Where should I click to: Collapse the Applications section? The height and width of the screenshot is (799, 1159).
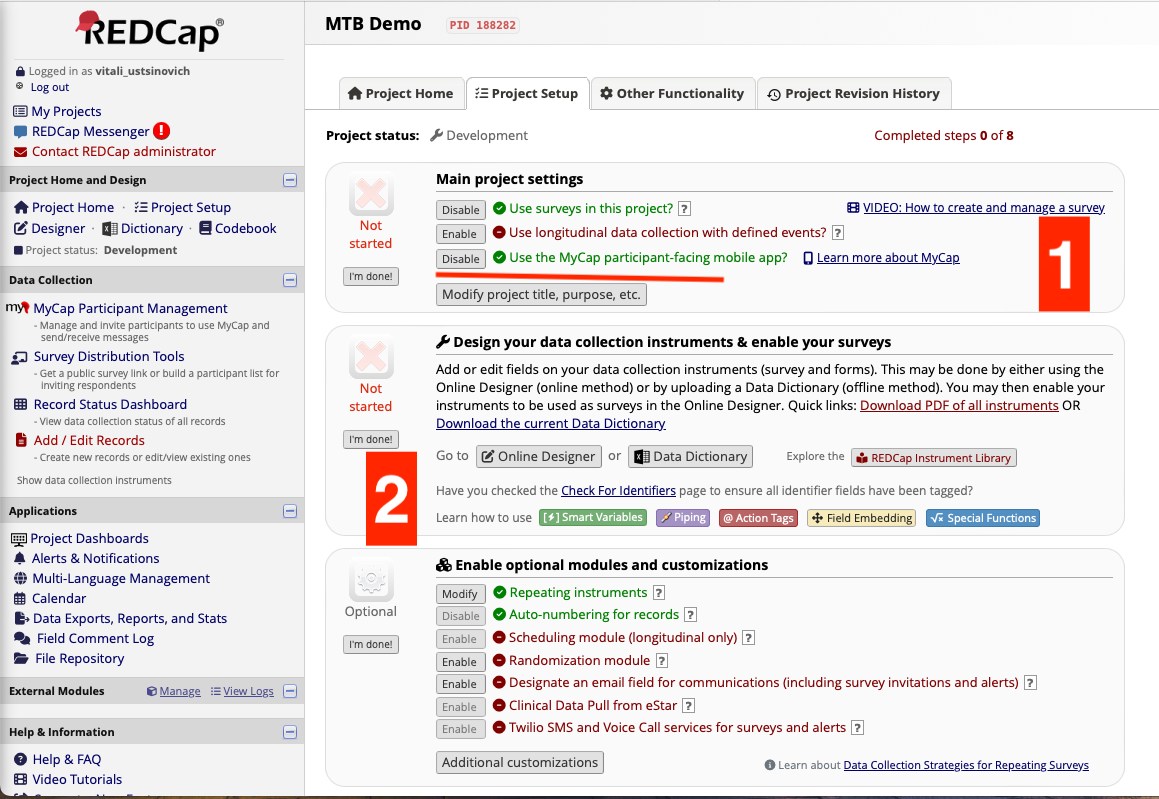click(290, 511)
